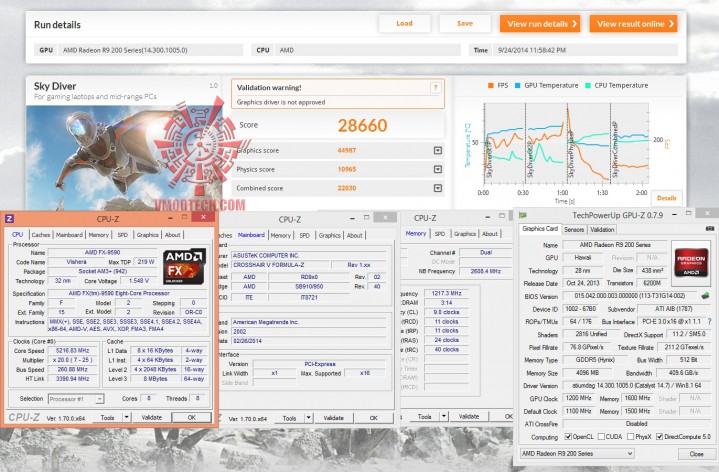Click Validate in third CPU-Z window

(x=469, y=416)
